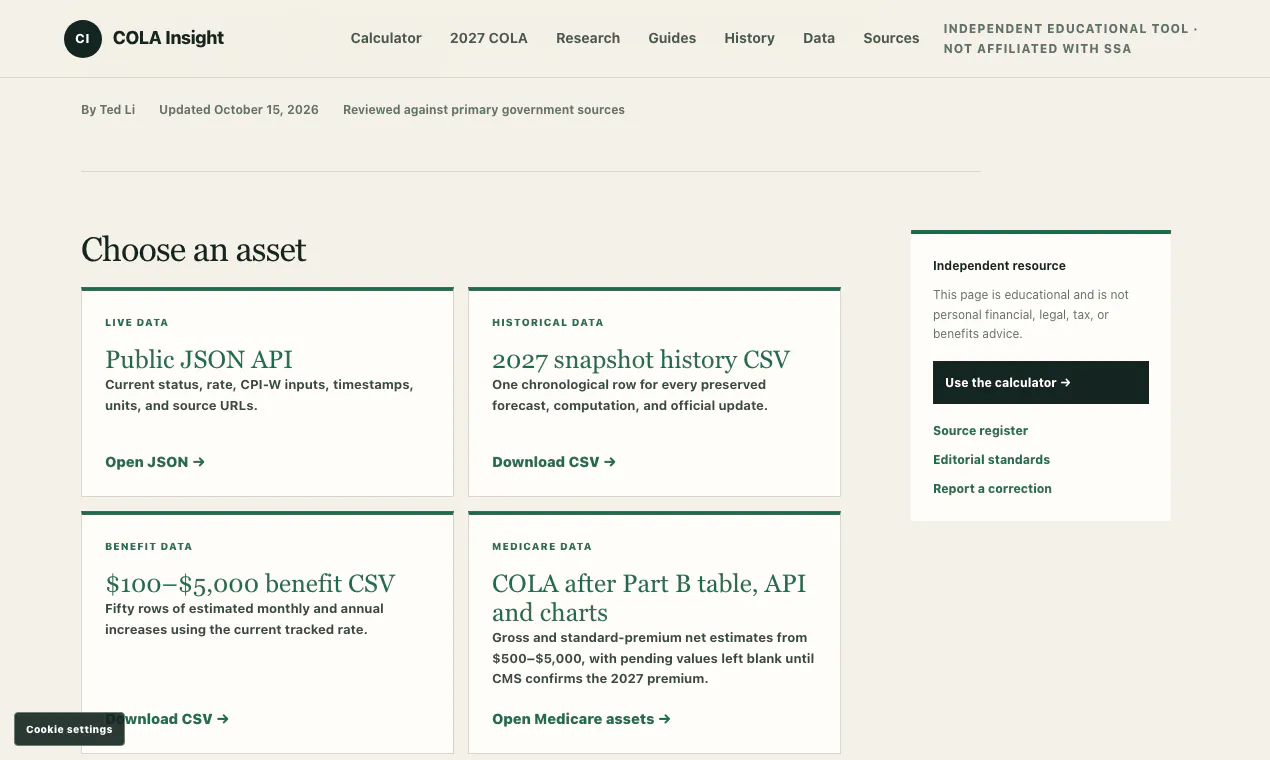This screenshot has height=760, width=1270.
Task: Click the Updated October 15, 2026 text
Action: [239, 110]
